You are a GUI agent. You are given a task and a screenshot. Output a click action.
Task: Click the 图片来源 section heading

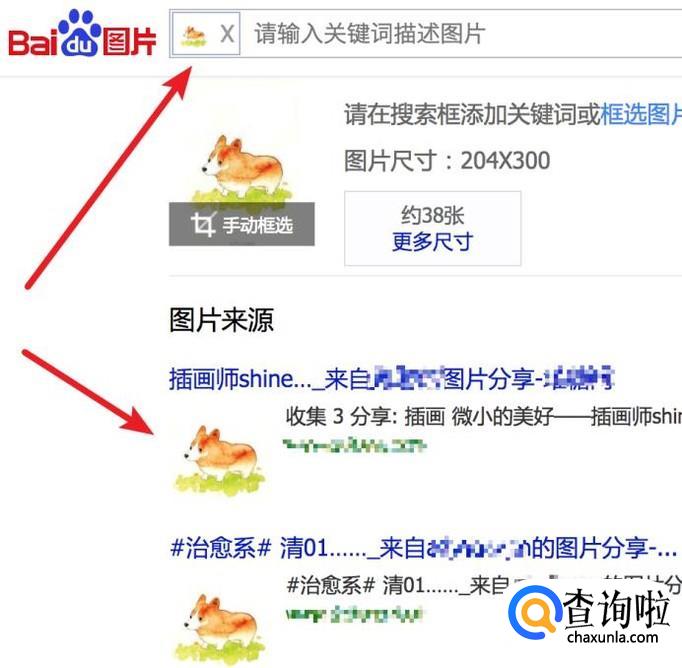221,320
